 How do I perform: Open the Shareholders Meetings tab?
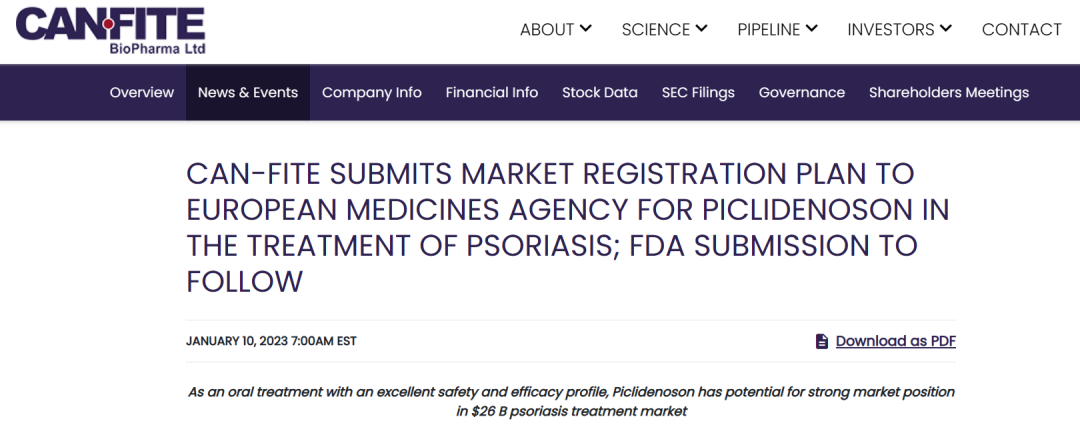point(949,92)
